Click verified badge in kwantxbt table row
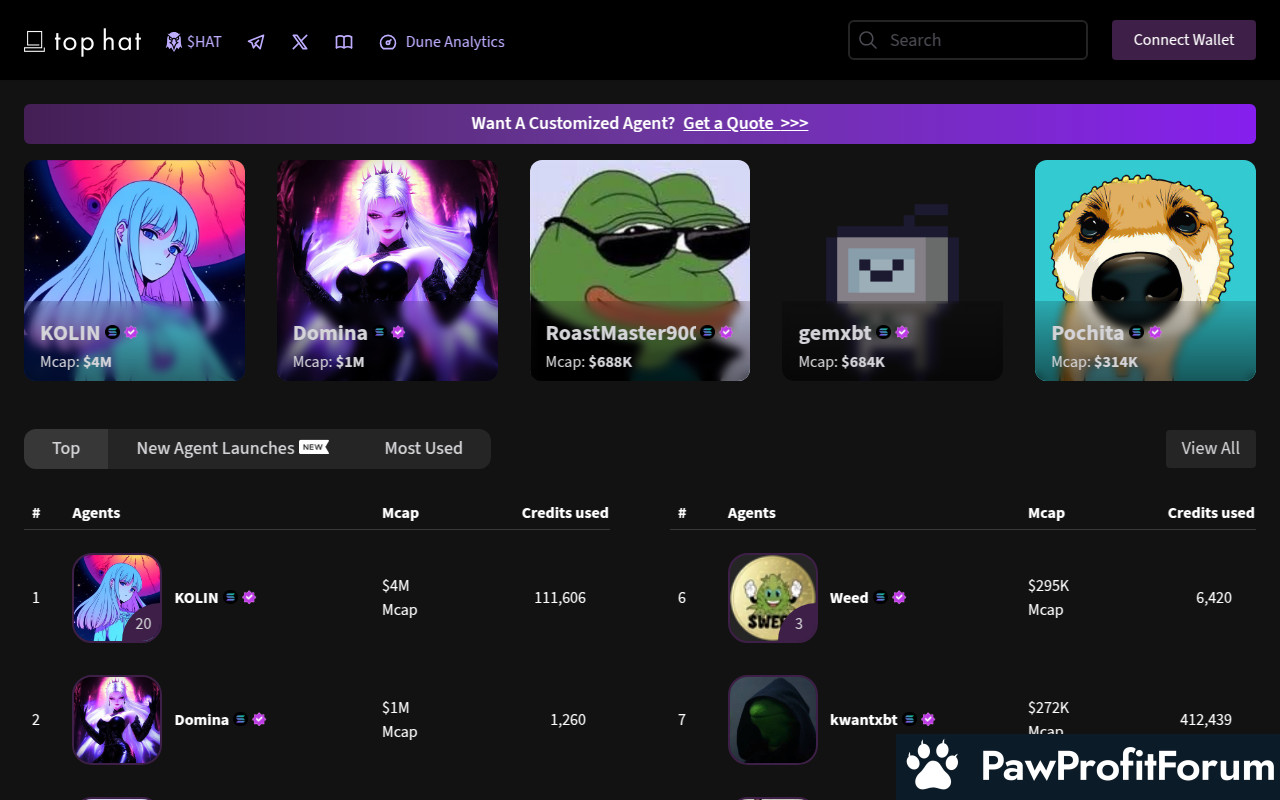The width and height of the screenshot is (1280, 800). click(928, 720)
